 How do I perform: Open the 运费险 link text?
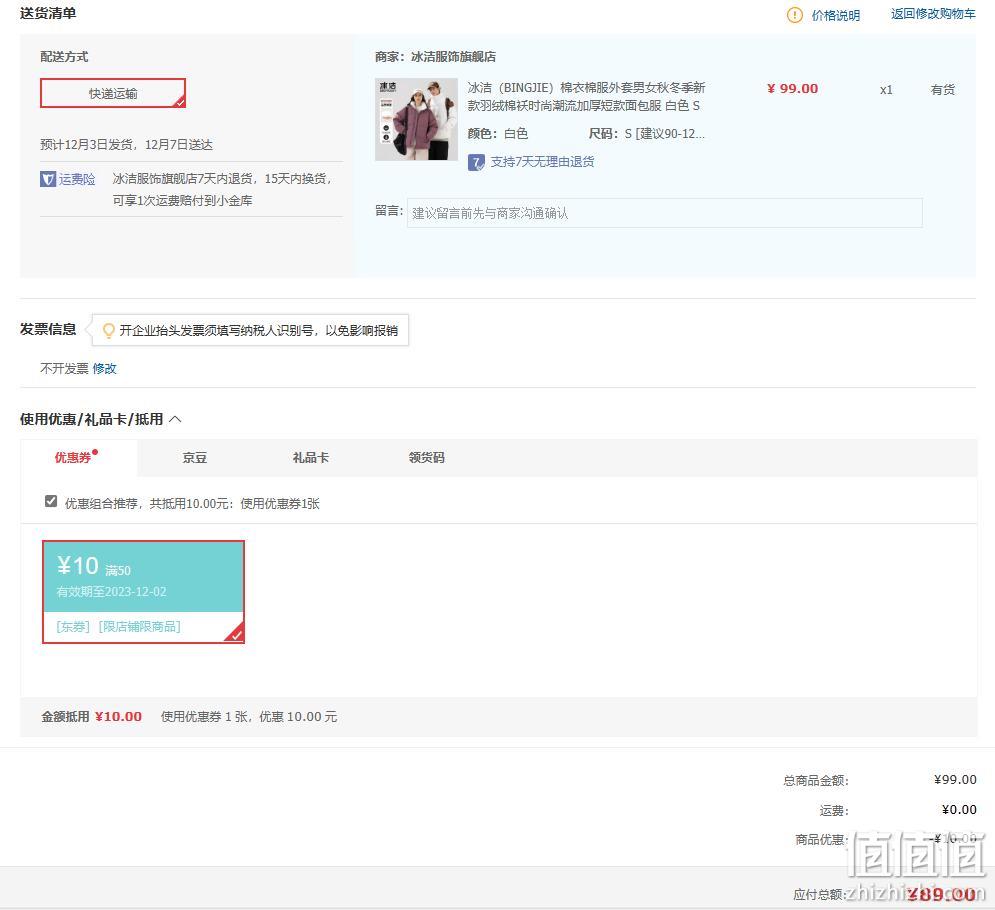tap(77, 179)
